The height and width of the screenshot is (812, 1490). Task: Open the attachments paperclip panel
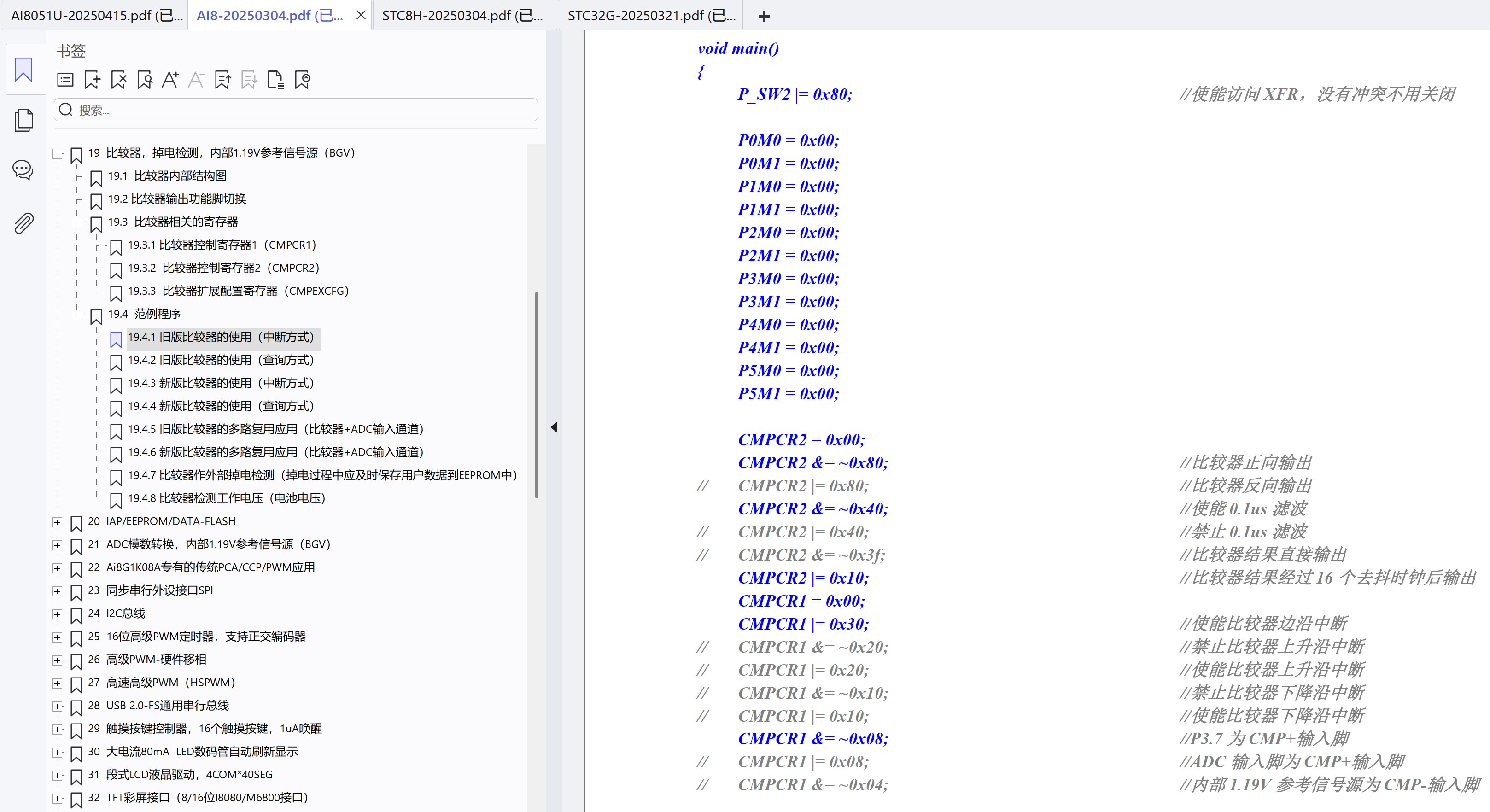click(x=23, y=223)
